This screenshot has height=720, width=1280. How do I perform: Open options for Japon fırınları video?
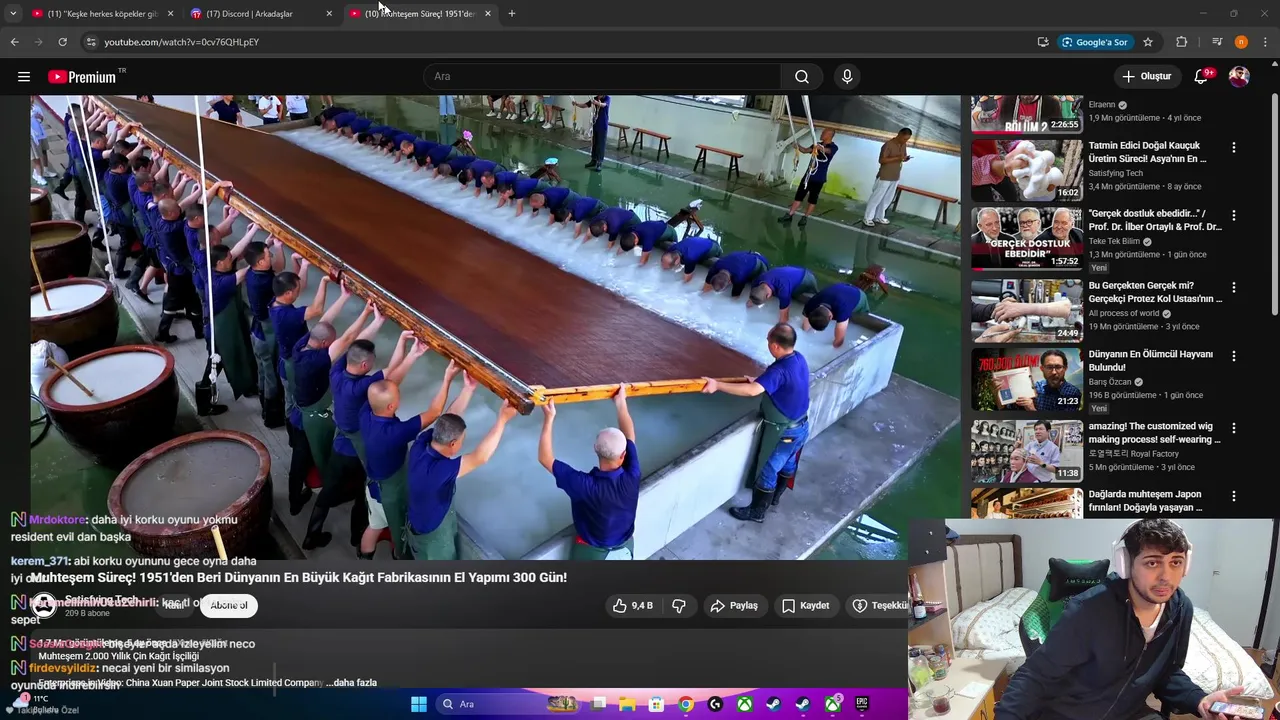point(1233,496)
